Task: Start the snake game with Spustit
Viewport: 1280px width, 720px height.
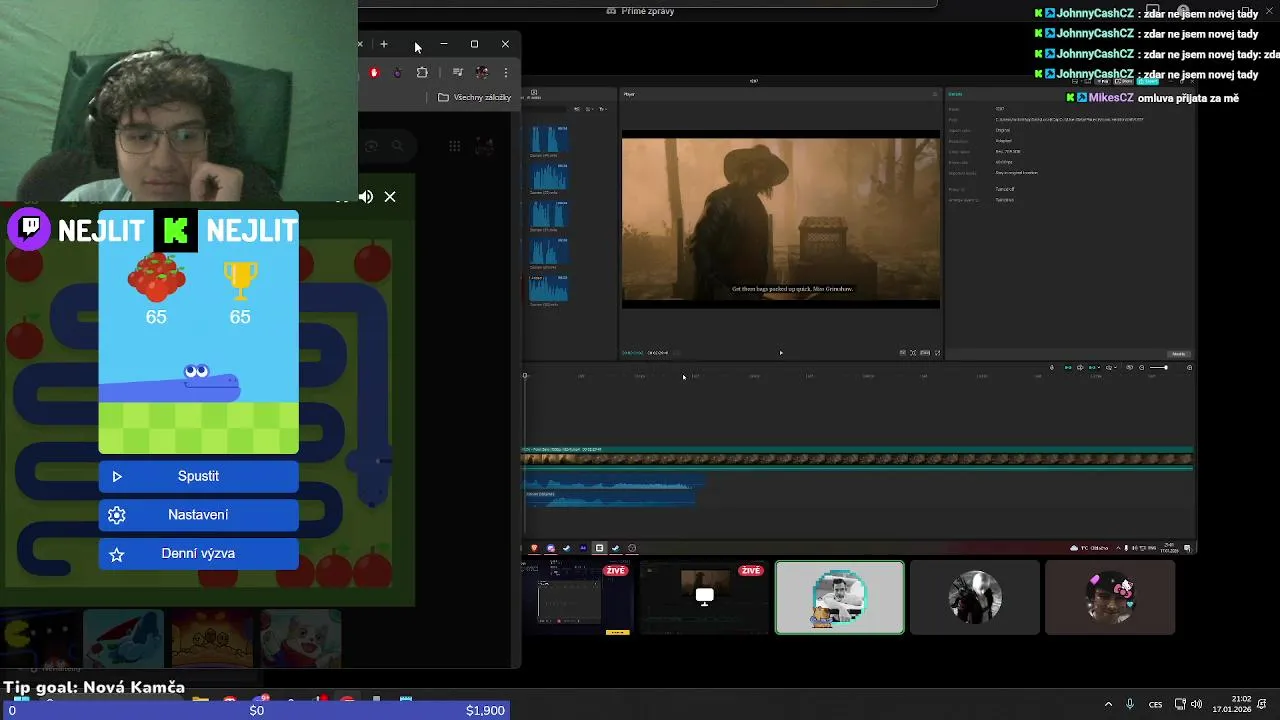Action: pyautogui.click(x=198, y=476)
